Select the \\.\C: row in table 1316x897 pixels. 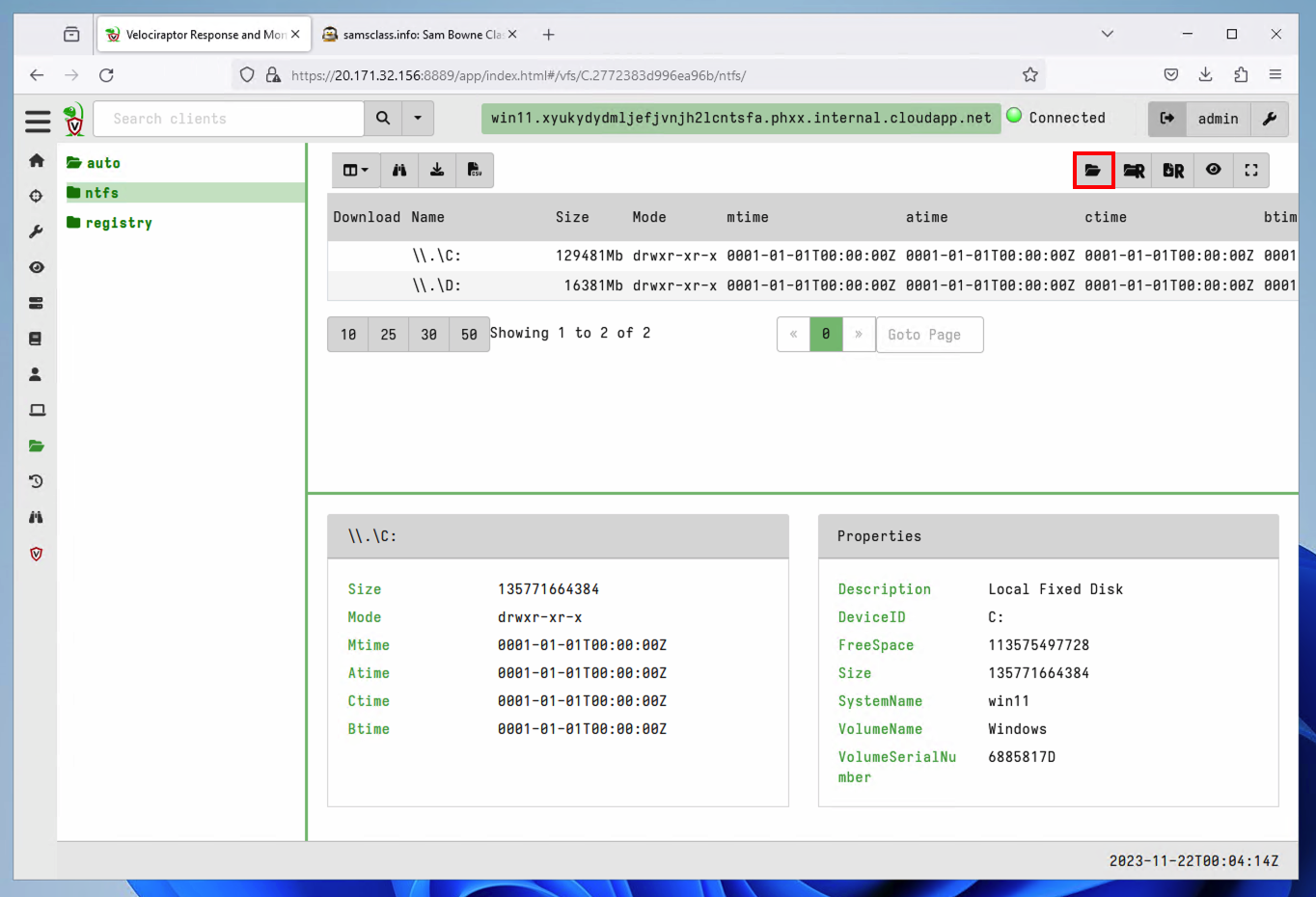(812, 256)
